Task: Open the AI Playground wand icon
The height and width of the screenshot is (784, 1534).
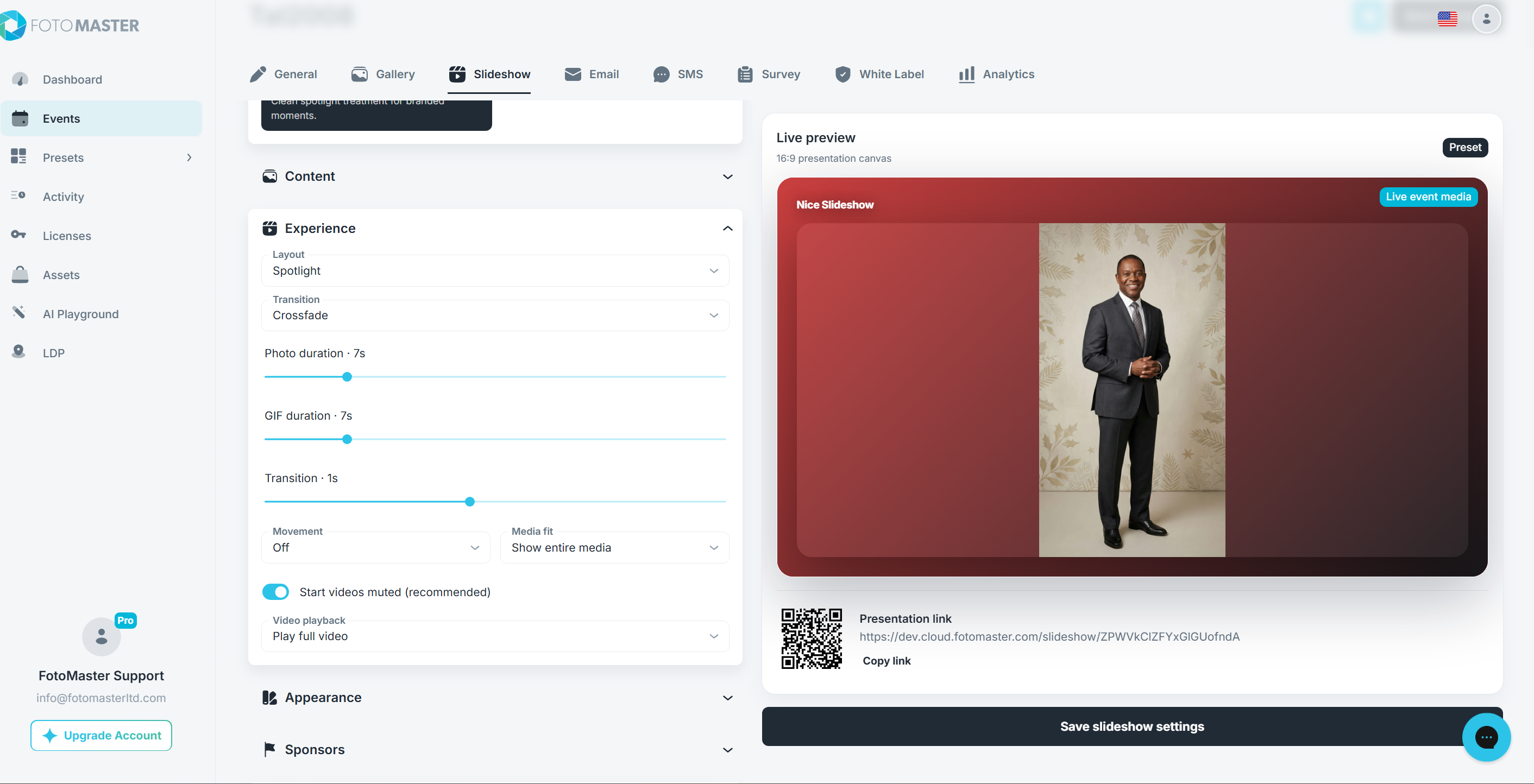Action: coord(18,313)
